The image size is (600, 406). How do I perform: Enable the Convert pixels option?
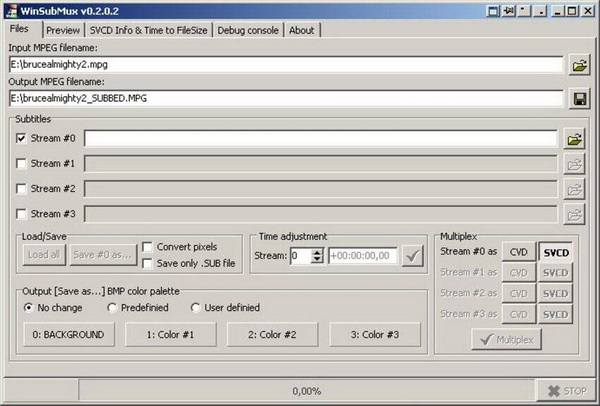(148, 247)
